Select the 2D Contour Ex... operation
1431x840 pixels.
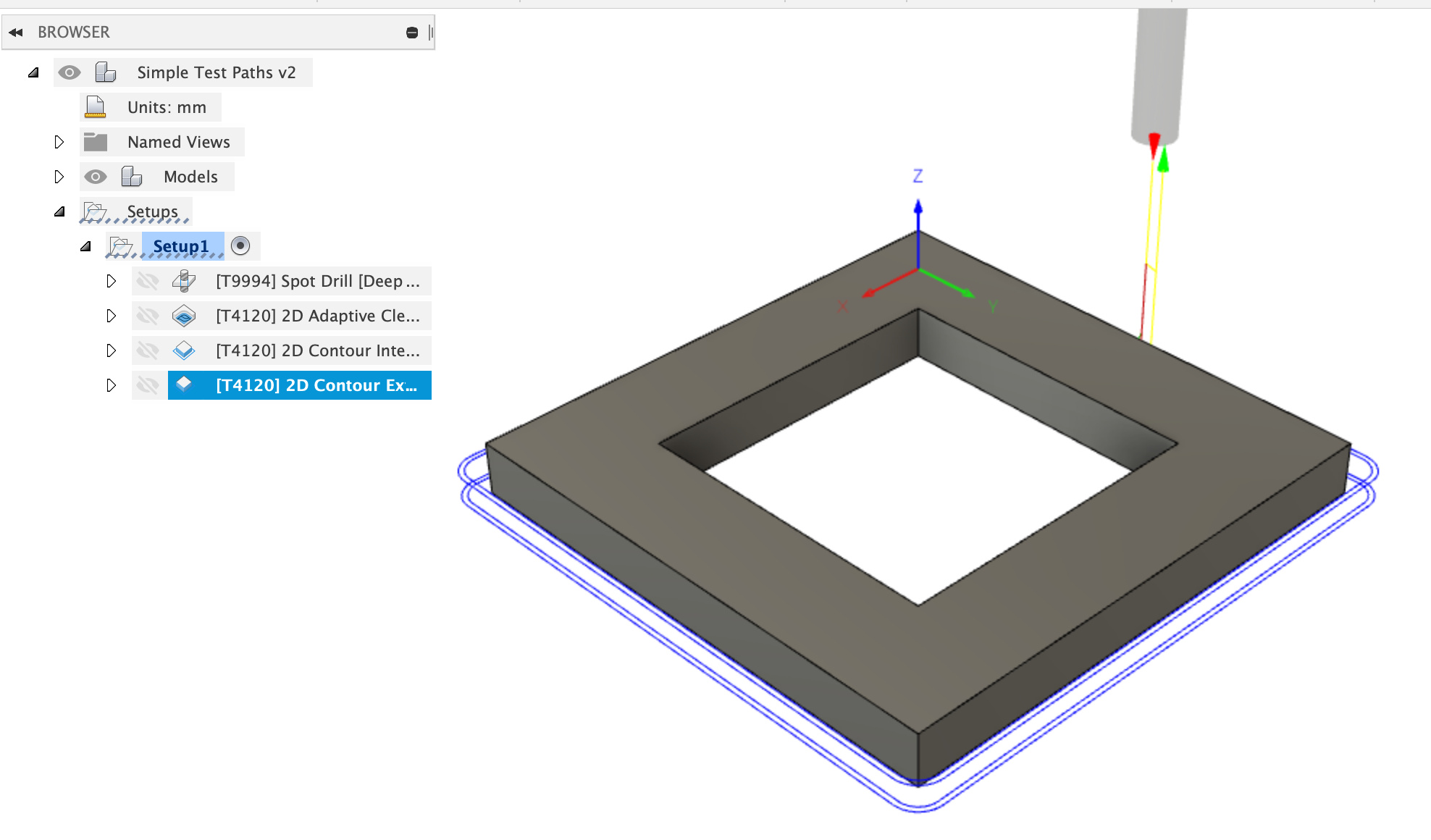click(316, 385)
